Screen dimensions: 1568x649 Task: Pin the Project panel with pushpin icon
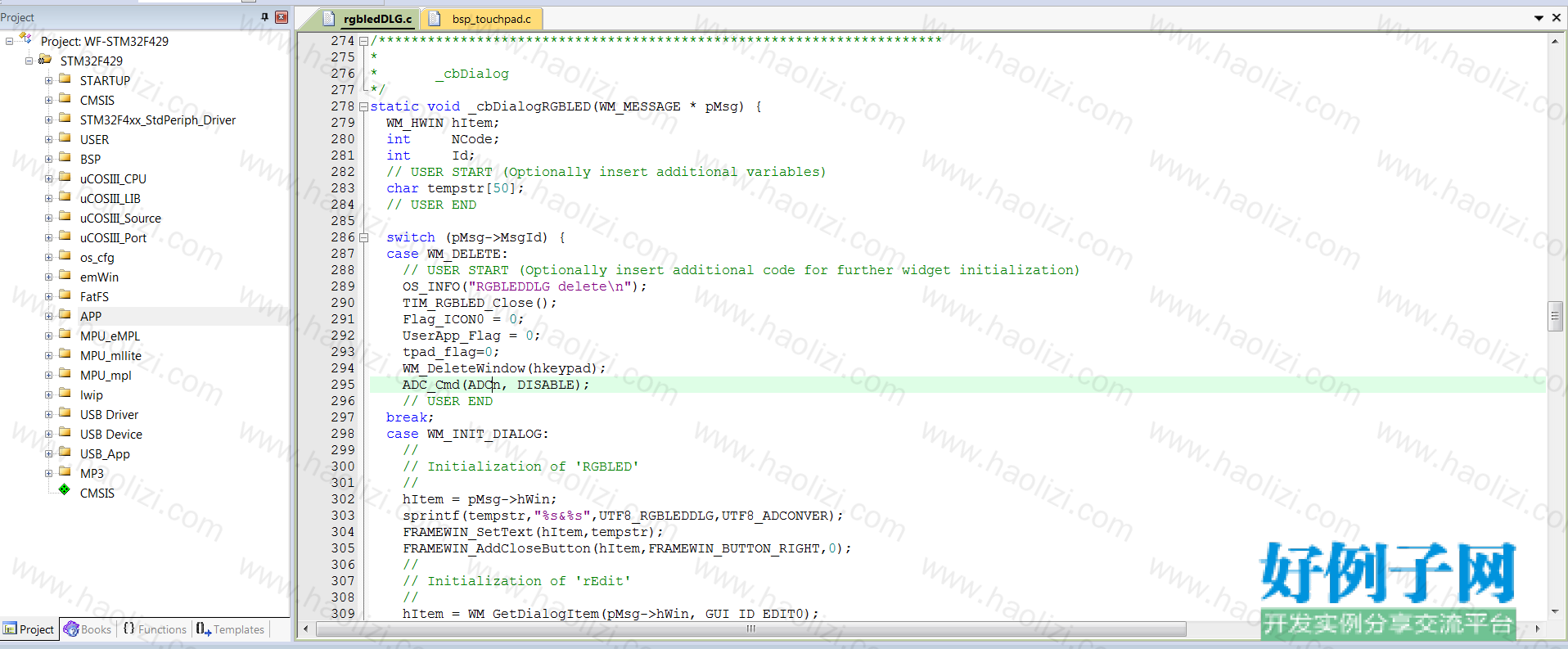coord(264,17)
